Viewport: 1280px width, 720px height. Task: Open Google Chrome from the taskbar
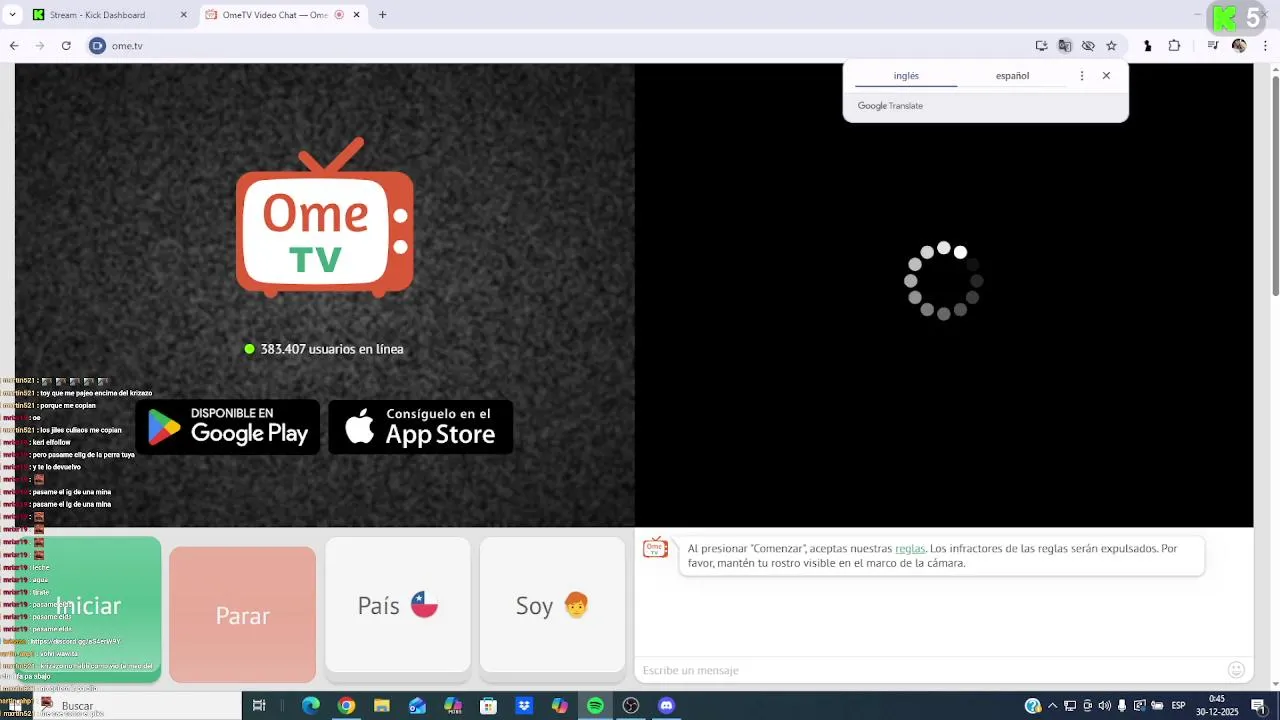tap(346, 706)
